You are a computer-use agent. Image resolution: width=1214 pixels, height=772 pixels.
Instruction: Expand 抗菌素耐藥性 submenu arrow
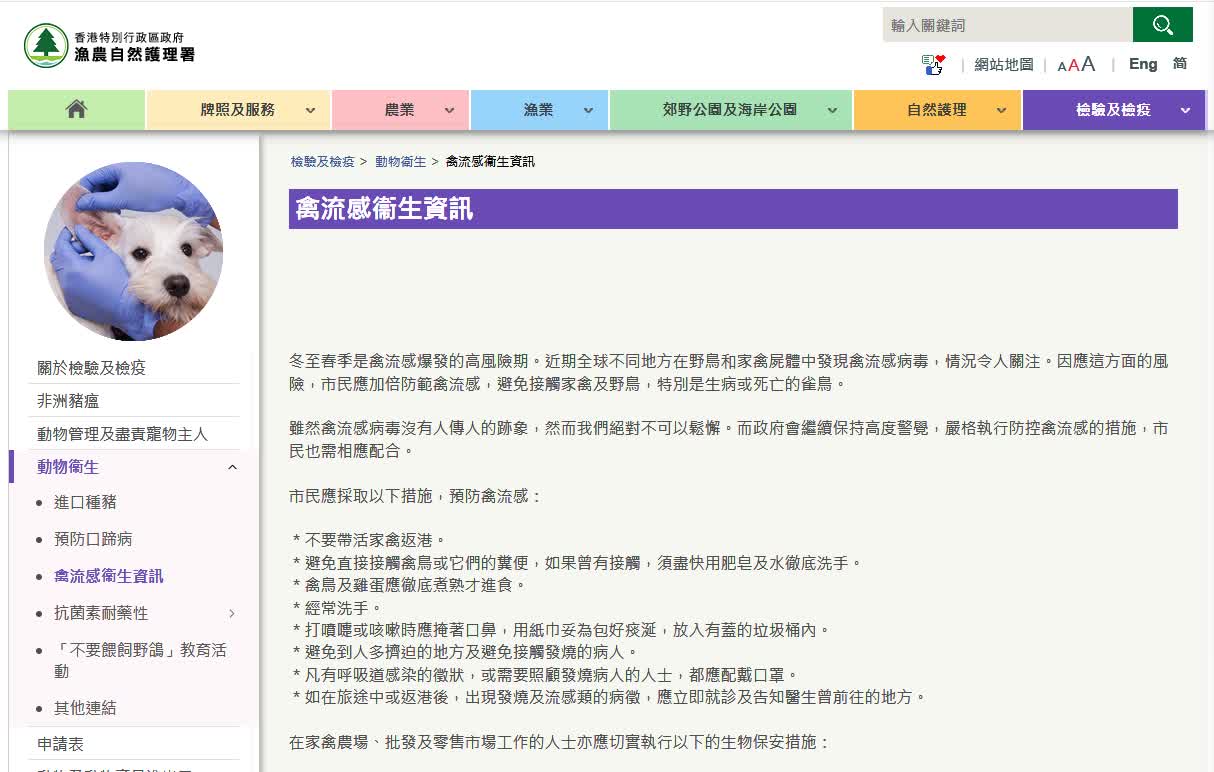[232, 613]
